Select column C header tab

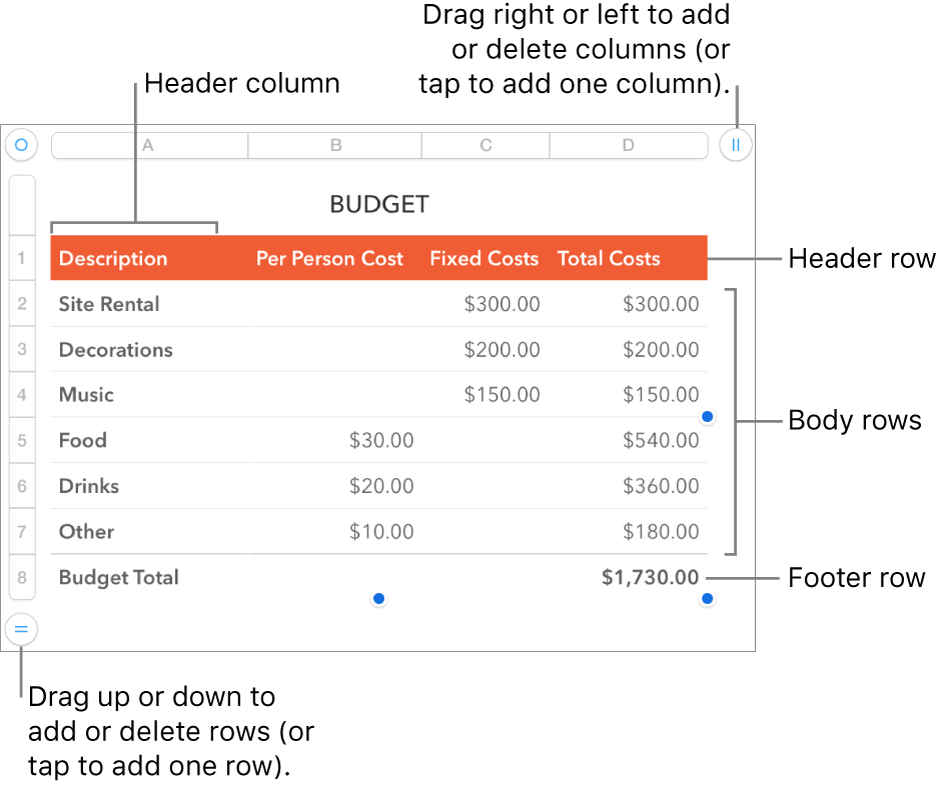point(486,146)
